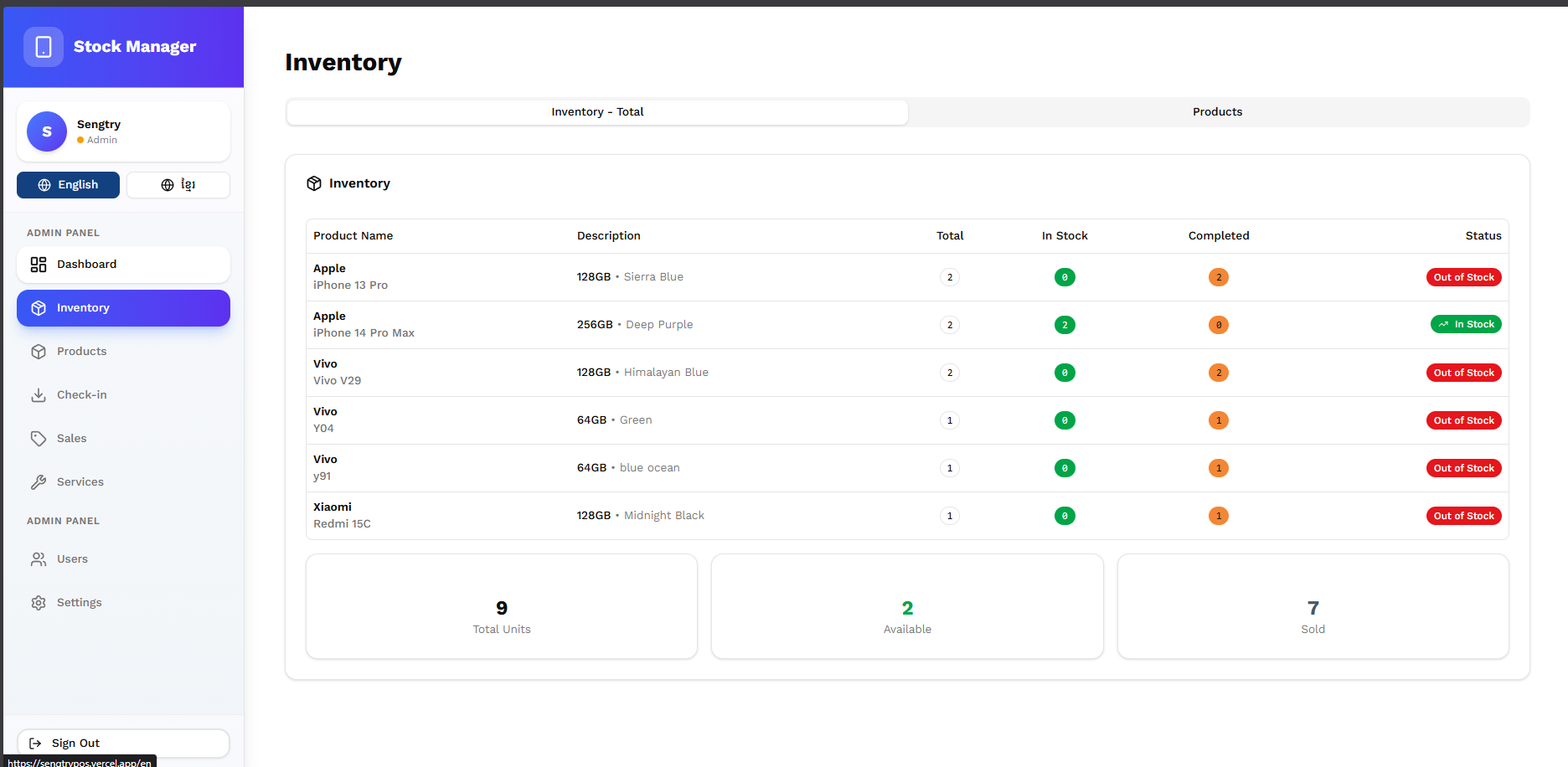Click the Check-in download icon

click(39, 395)
